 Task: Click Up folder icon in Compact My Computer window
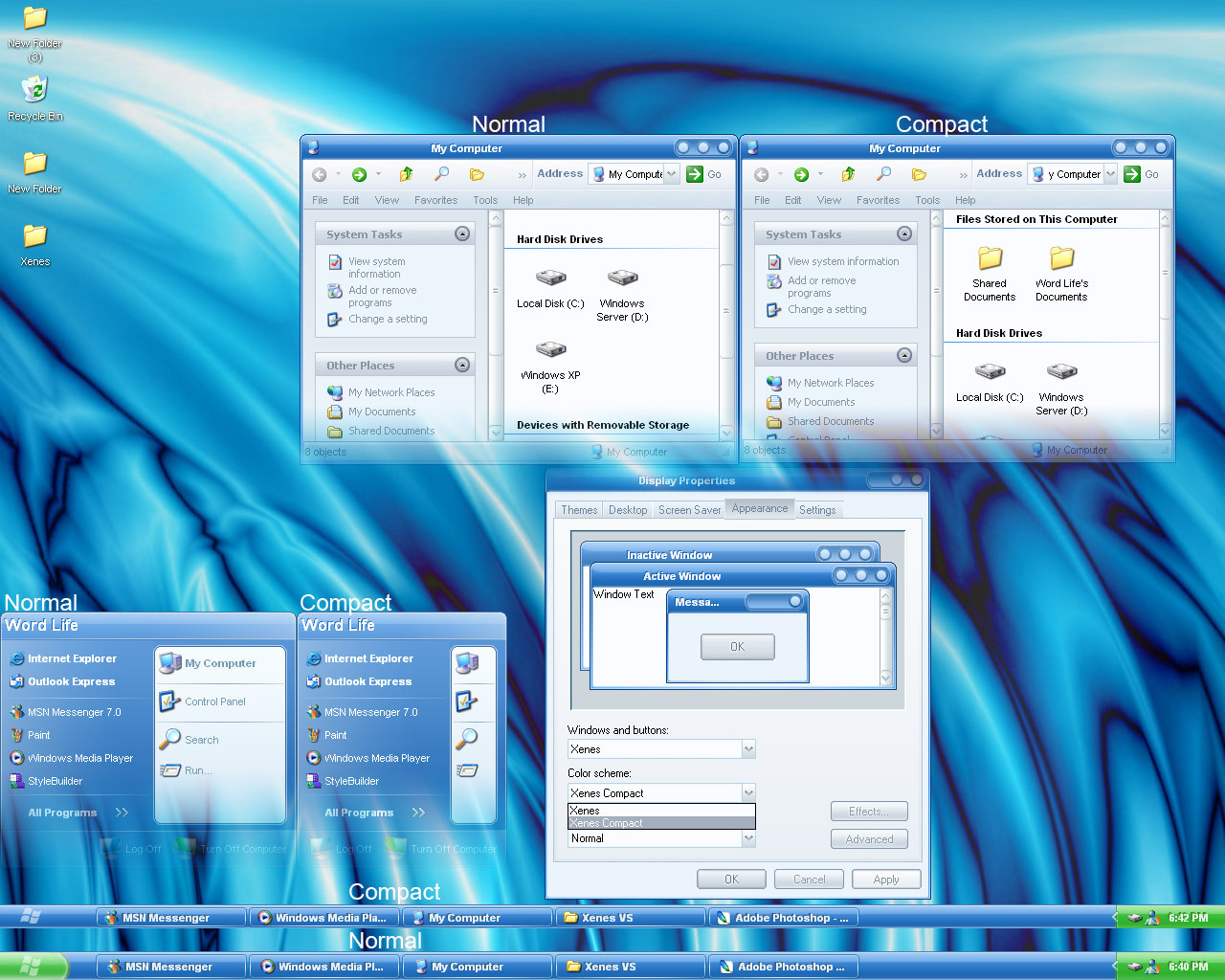(x=848, y=174)
